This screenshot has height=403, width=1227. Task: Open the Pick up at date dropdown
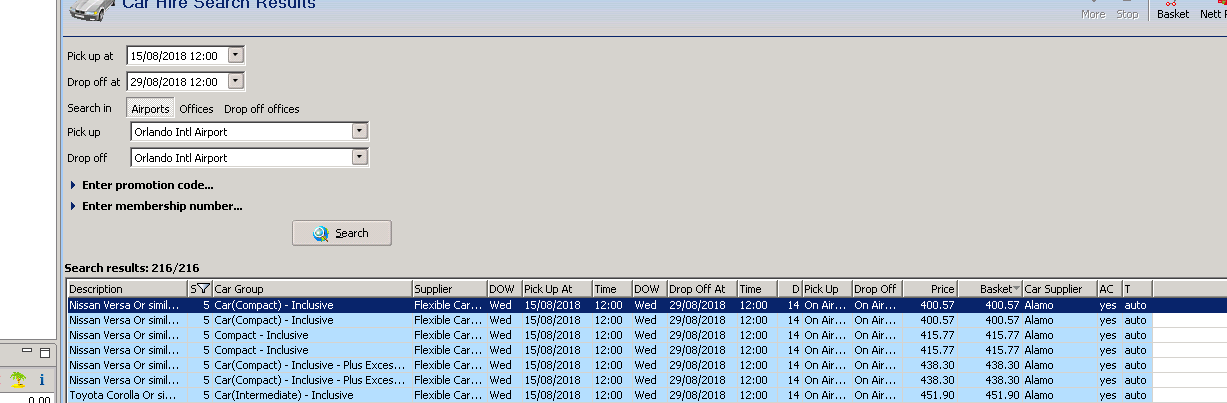point(235,56)
